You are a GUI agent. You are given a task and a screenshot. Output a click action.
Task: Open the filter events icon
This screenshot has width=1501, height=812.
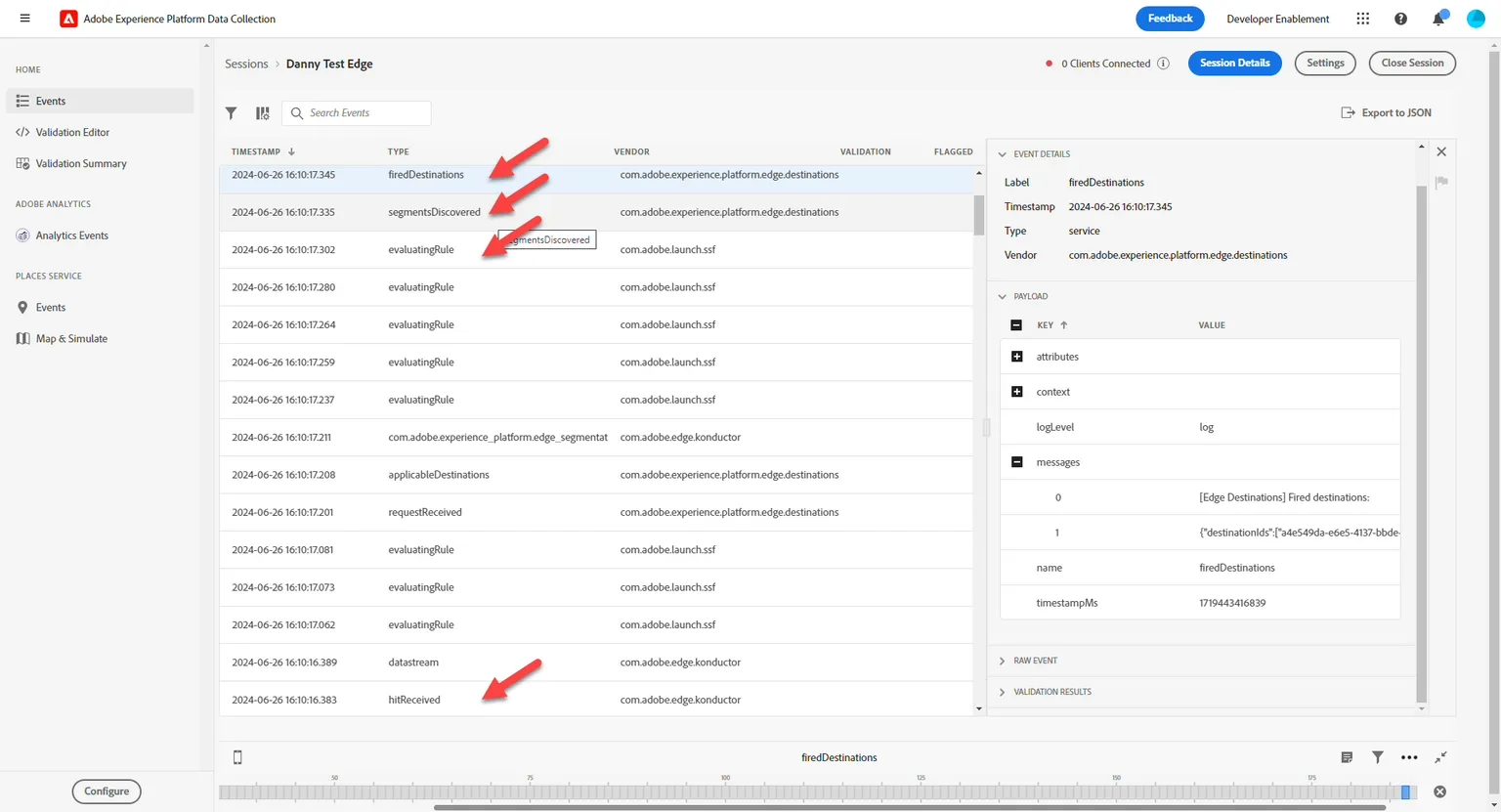point(231,113)
